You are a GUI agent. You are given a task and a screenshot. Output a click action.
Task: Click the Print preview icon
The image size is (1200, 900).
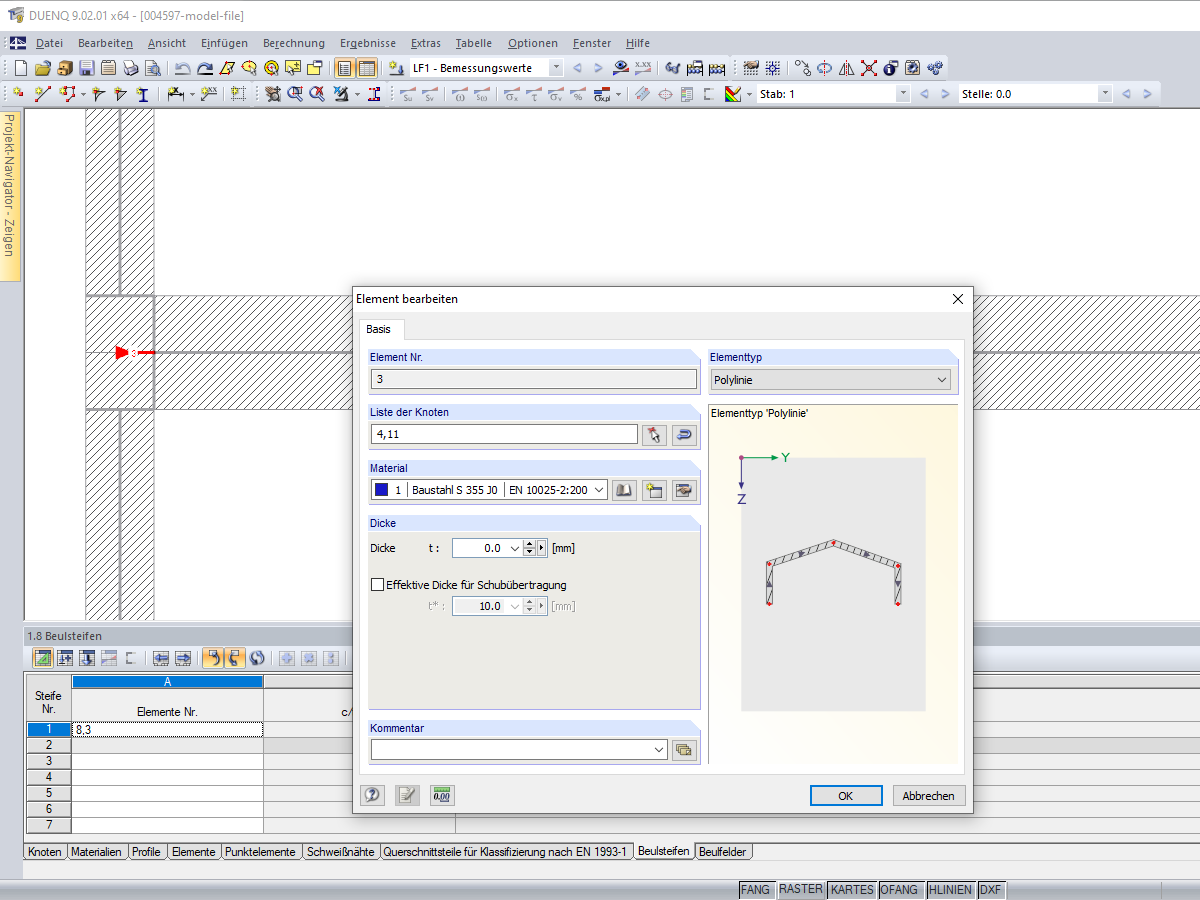coord(153,68)
